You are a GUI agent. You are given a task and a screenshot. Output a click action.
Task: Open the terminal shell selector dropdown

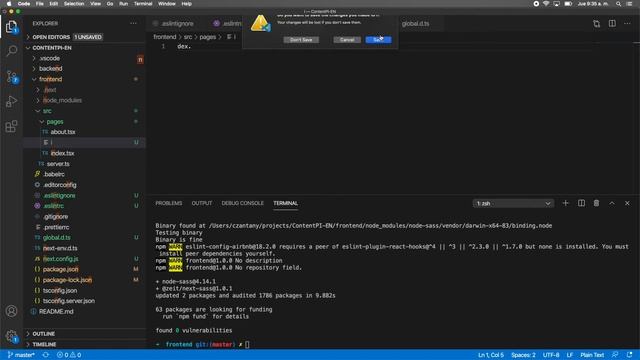click(x=513, y=203)
